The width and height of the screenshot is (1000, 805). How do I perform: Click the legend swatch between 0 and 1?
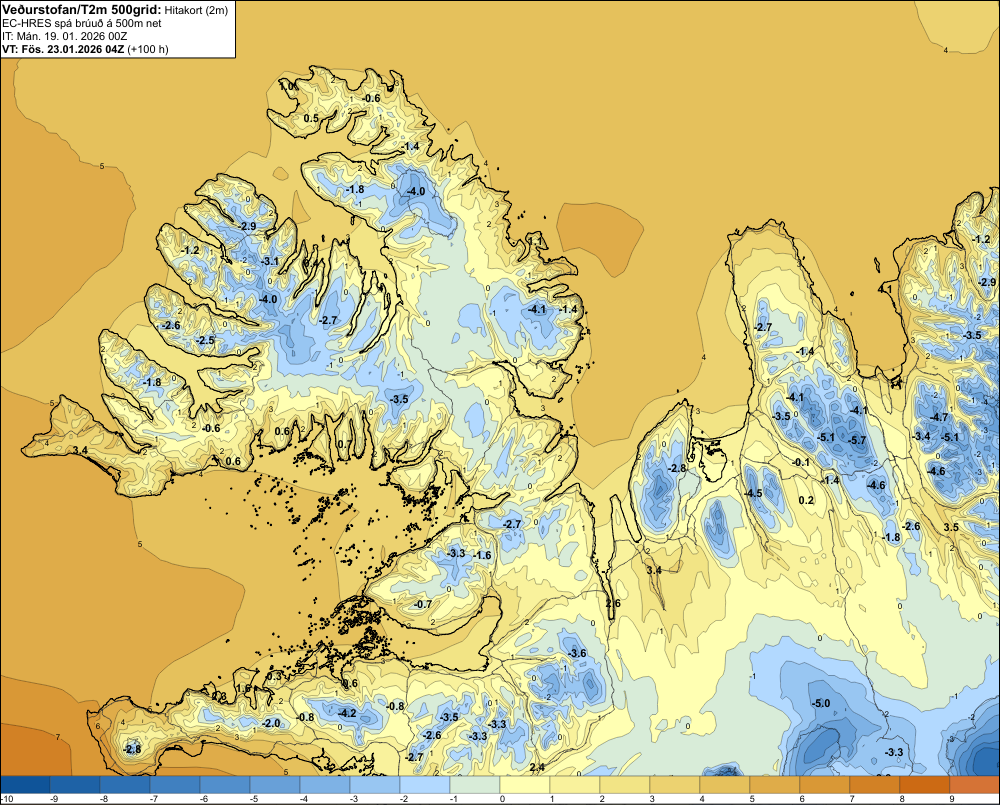525,784
